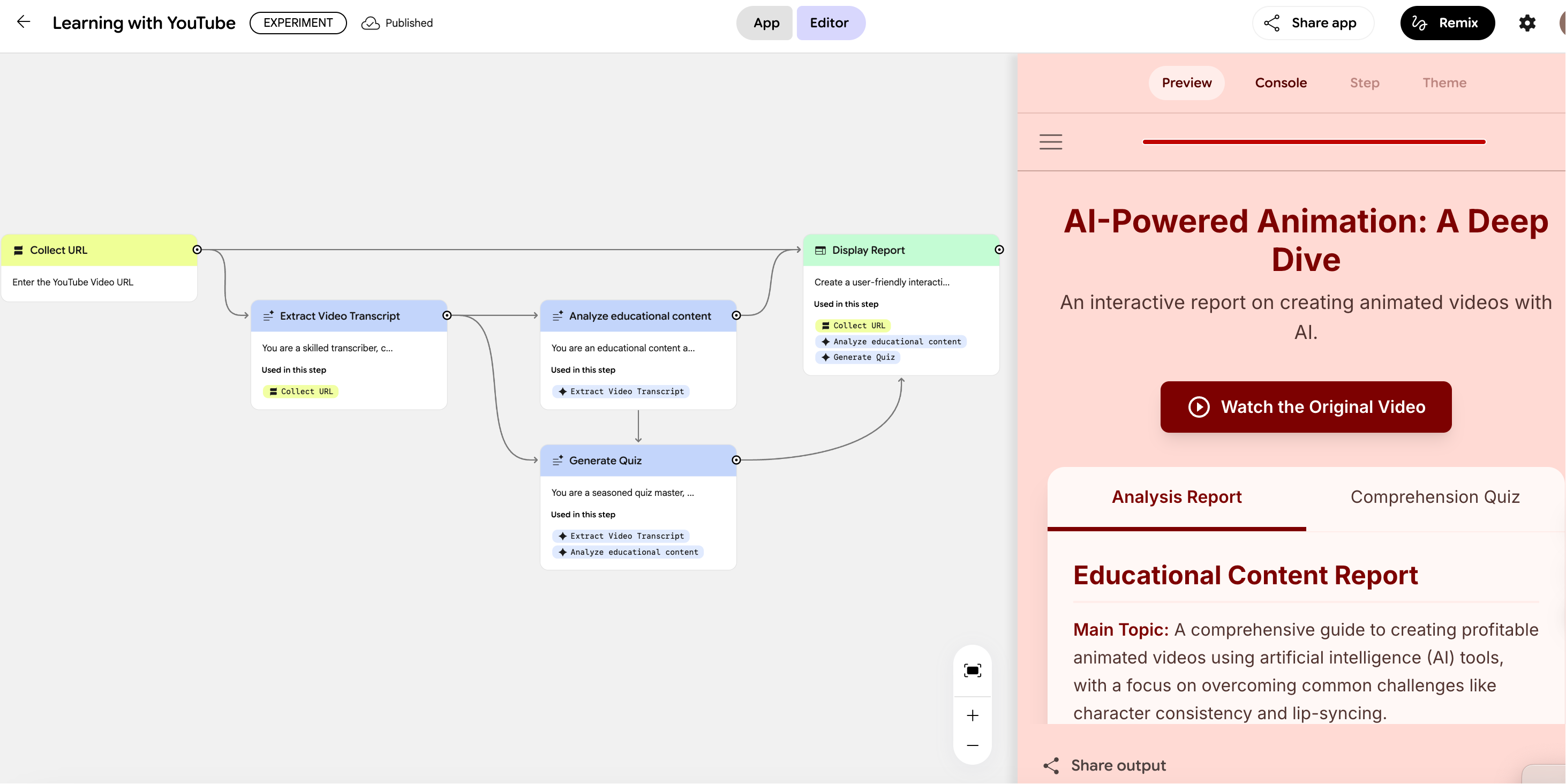This screenshot has height=784, width=1566.
Task: Open the Preview tab
Action: [1186, 82]
